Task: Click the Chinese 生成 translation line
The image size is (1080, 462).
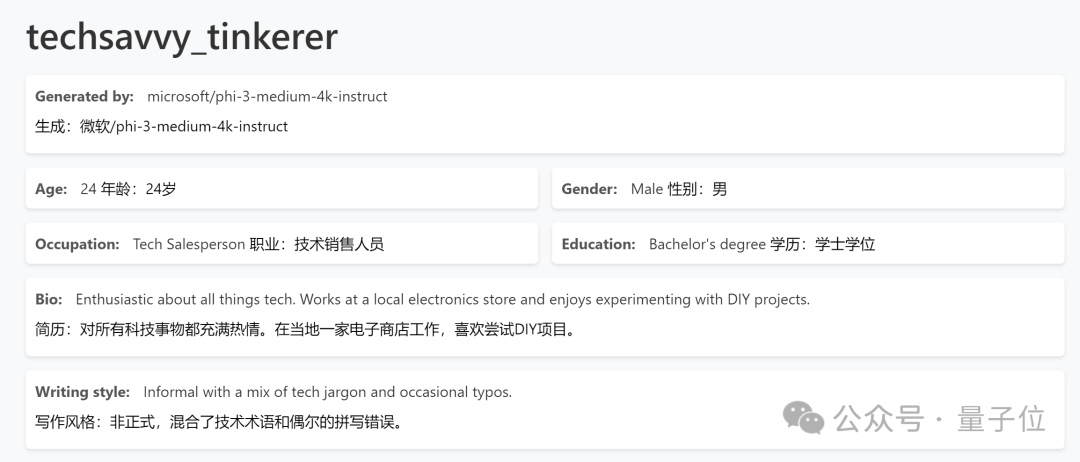Action: tap(161, 127)
